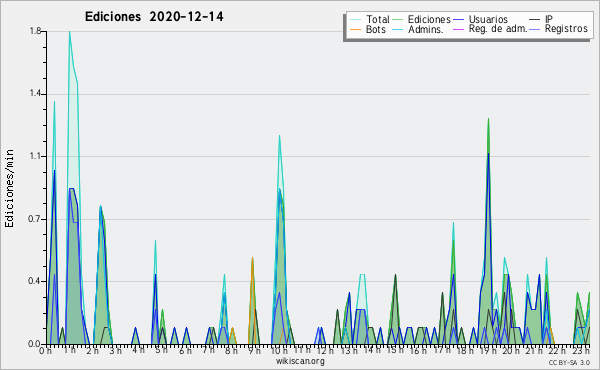Click the '4 h' x-axis label
600x370 pixels.
click(138, 350)
